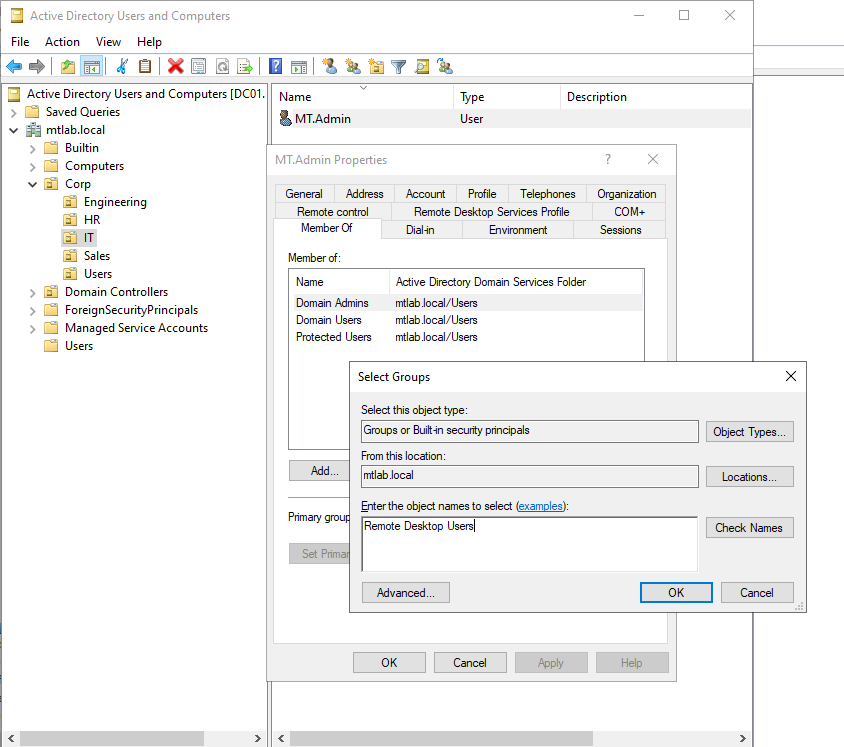Click OK in MT.Admin Properties dialog
The height and width of the screenshot is (747, 844).
pyautogui.click(x=389, y=663)
